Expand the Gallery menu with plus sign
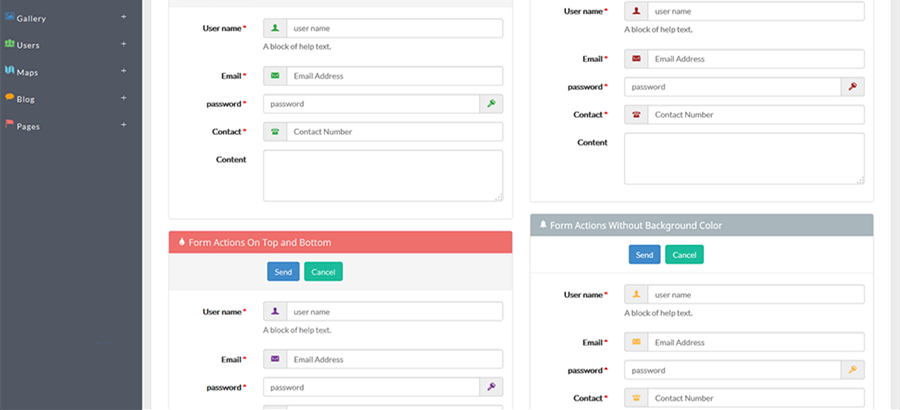Image resolution: width=900 pixels, height=410 pixels. pyautogui.click(x=123, y=17)
